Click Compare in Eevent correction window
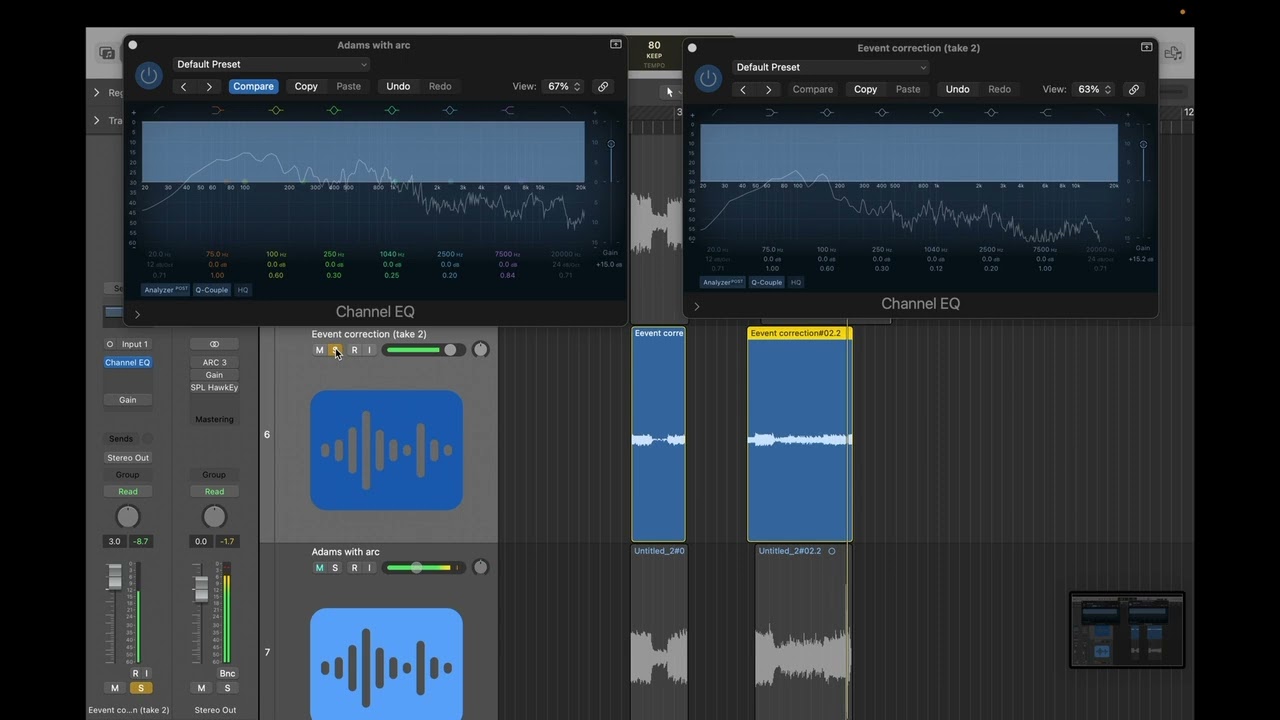Screen dimensions: 1280x720 tap(813, 89)
